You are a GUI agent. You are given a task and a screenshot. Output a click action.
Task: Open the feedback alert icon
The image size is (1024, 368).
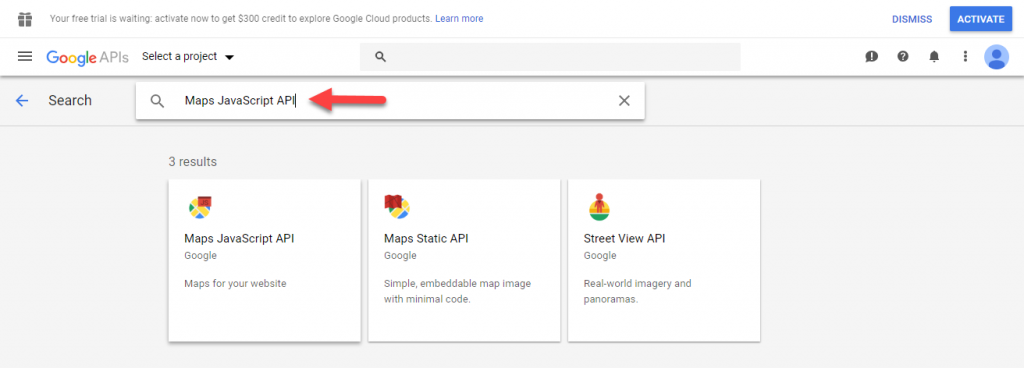tap(871, 57)
